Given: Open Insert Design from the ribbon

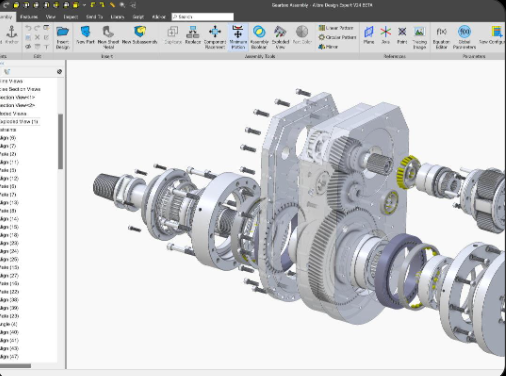Looking at the screenshot, I should point(62,37).
